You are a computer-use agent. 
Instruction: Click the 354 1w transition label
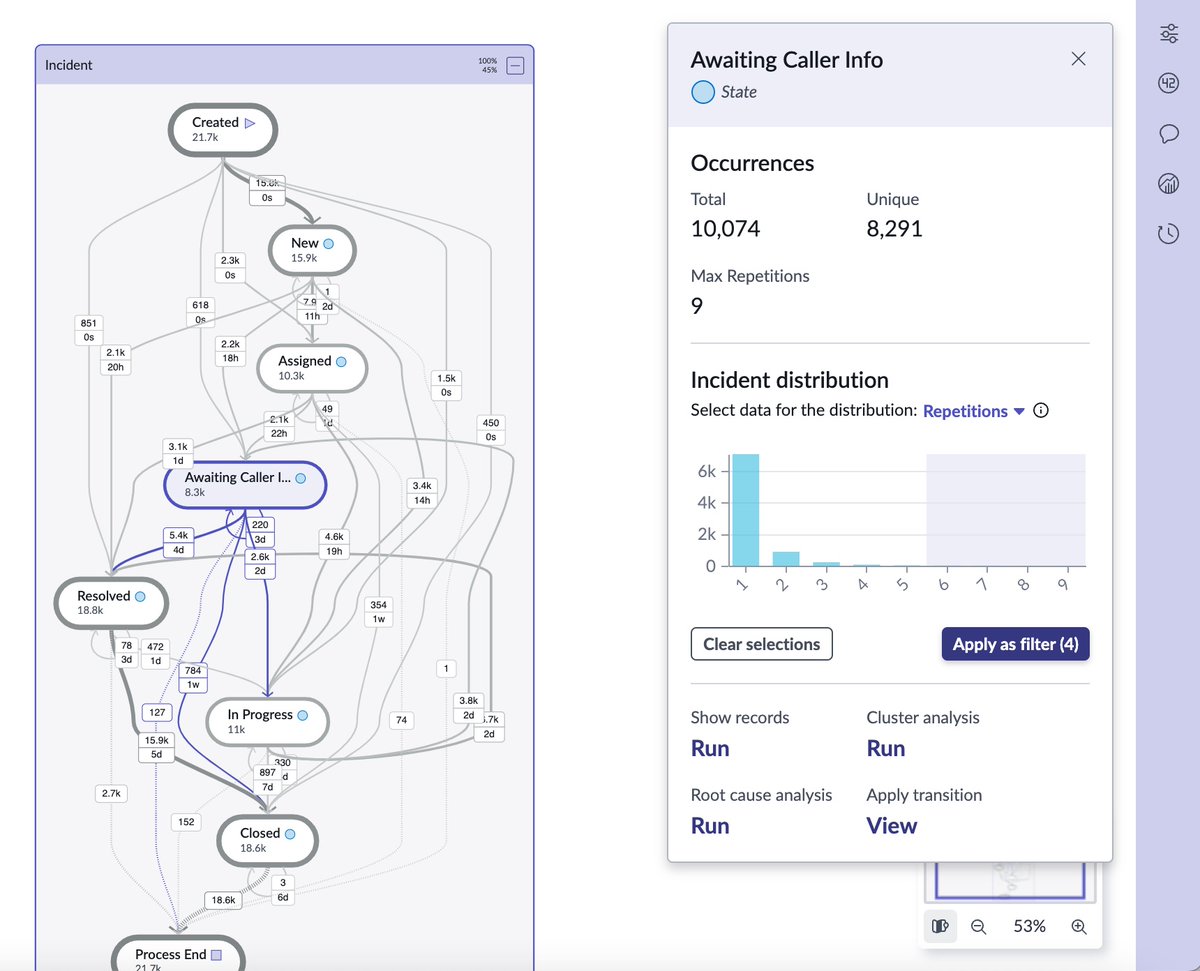378,612
